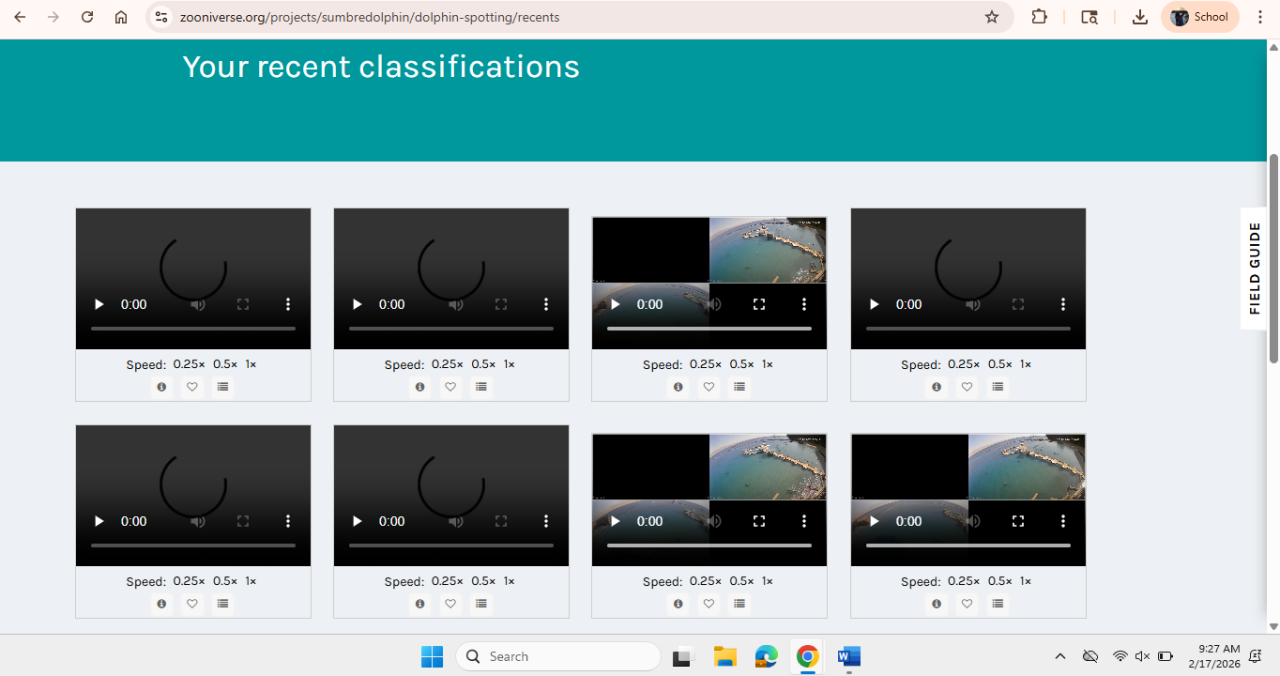
Task: Enter fullscreen on third top-row video
Action: (759, 304)
